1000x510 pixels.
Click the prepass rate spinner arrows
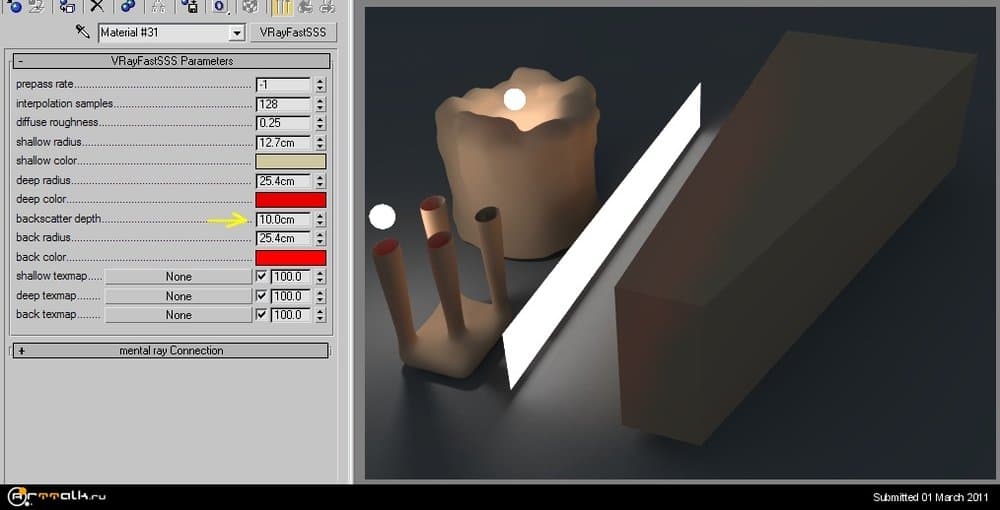click(320, 85)
